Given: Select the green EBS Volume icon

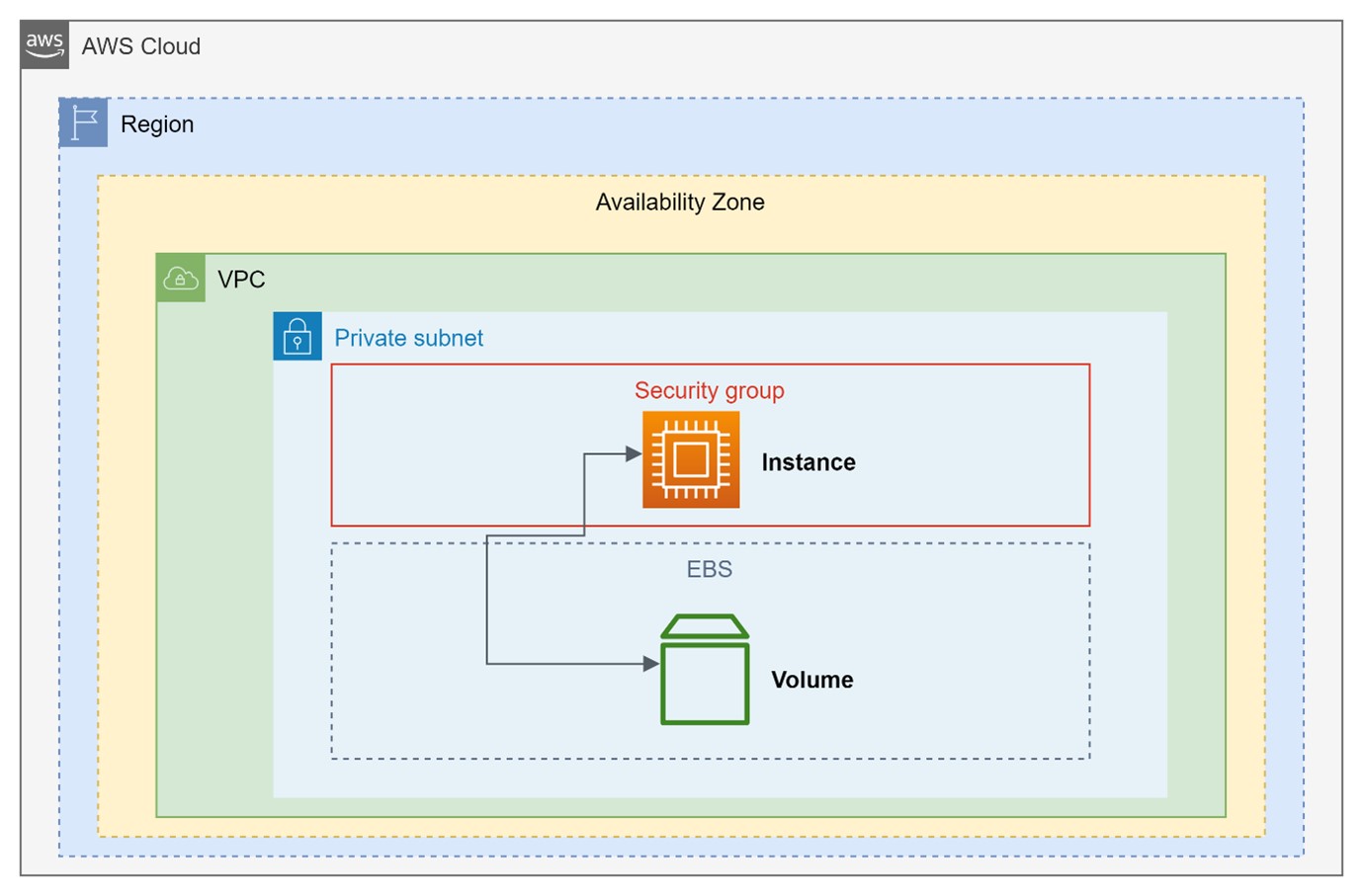Looking at the screenshot, I should pos(705,670).
